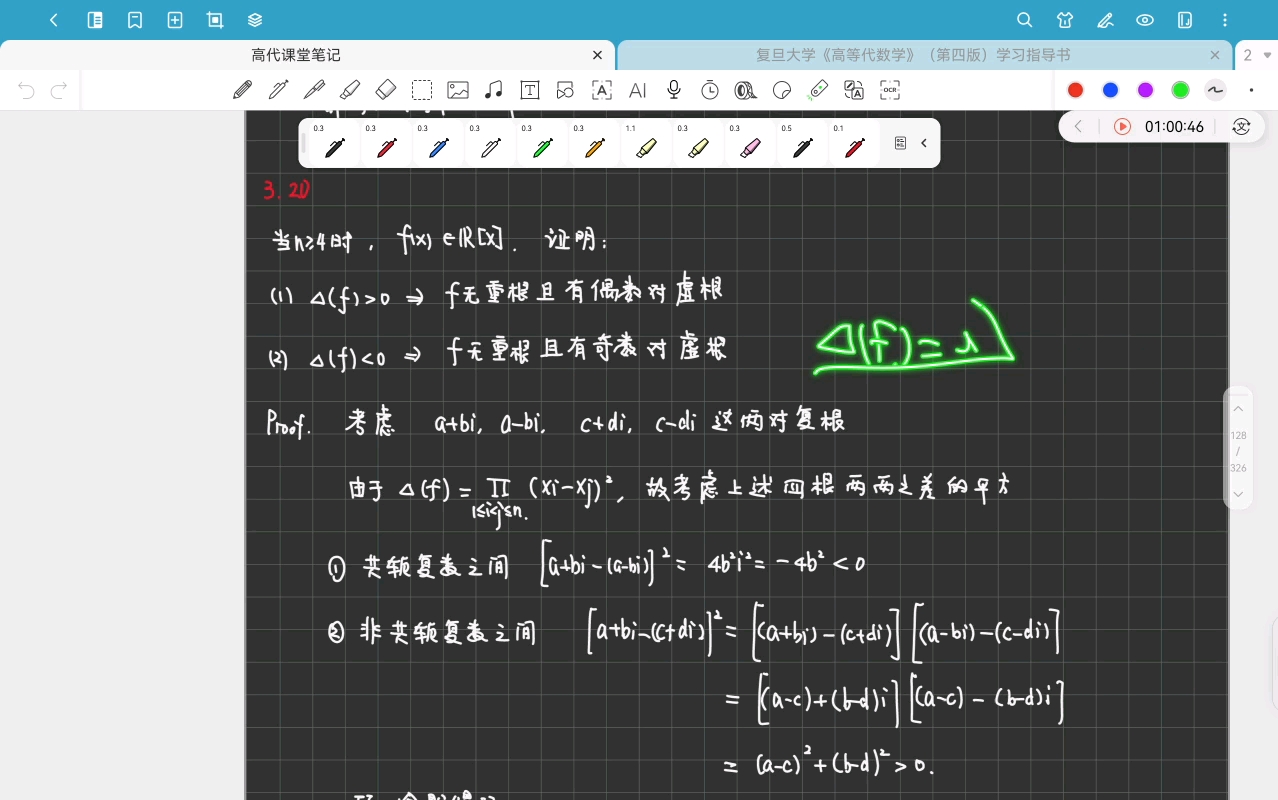
Task: Add a new page with plus icon
Action: pos(175,20)
